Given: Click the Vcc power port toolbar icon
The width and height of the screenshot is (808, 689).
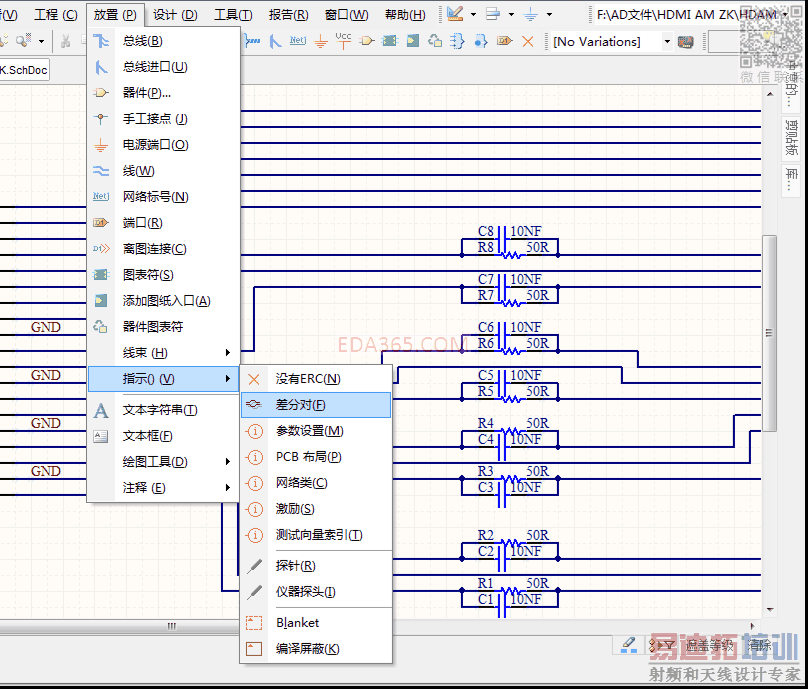Looking at the screenshot, I should tap(343, 41).
